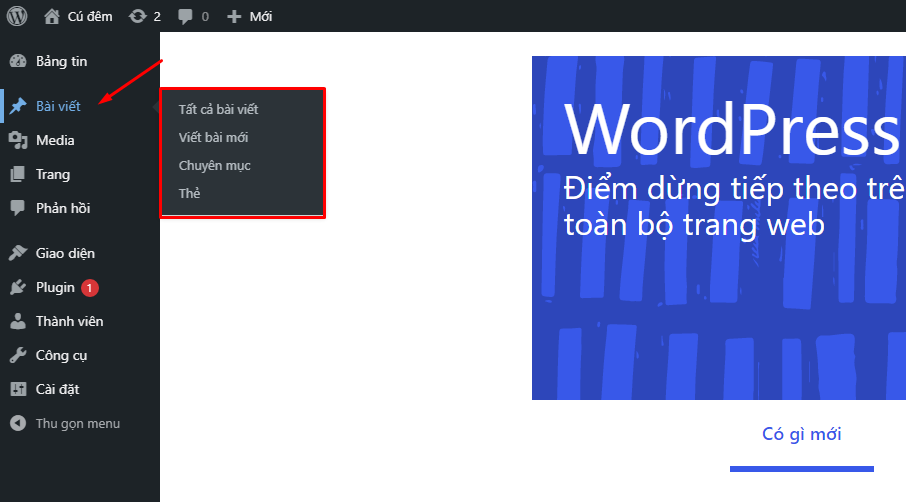Click the Thành viên user icon
906x502 pixels.
[18, 321]
